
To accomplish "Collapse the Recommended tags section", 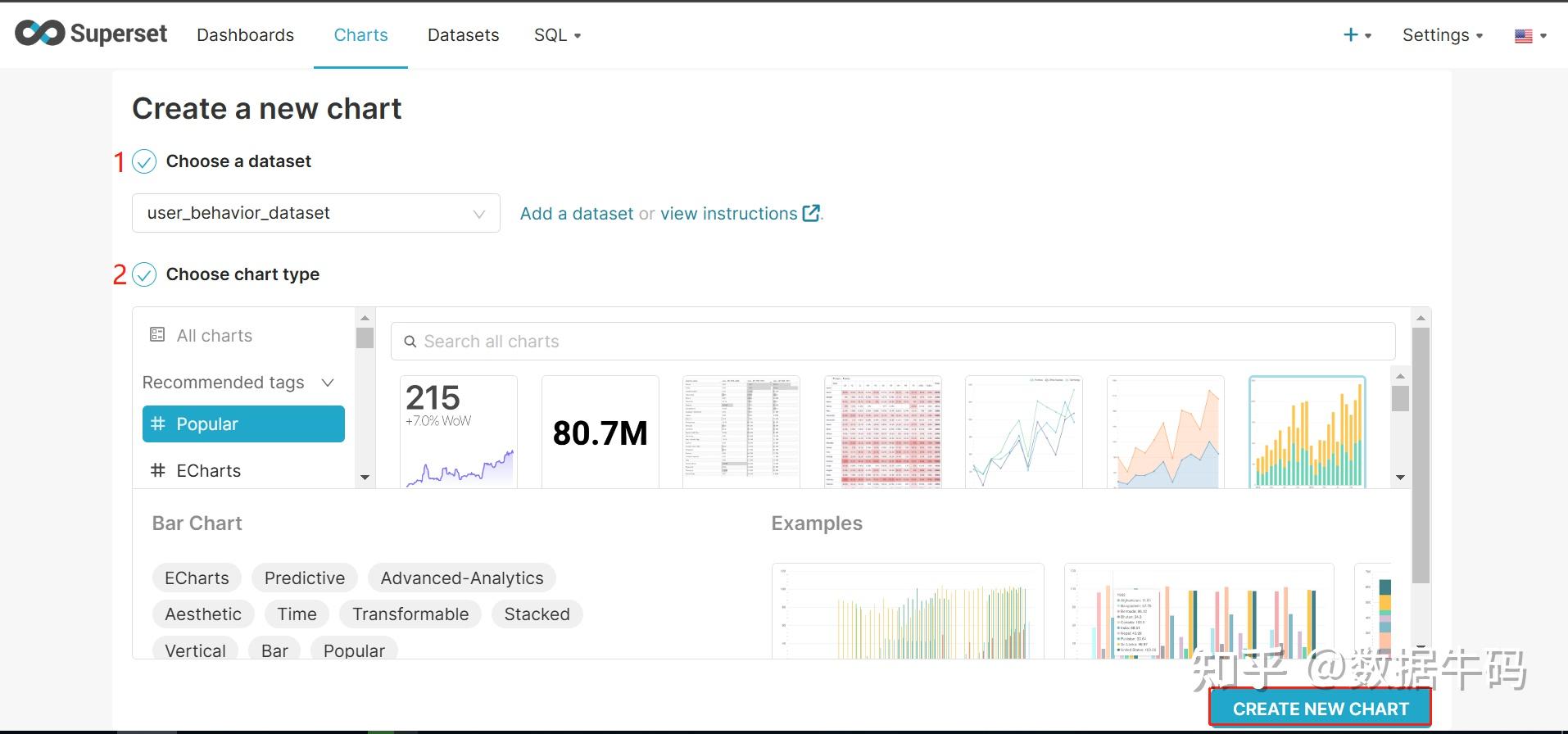I will pyautogui.click(x=328, y=383).
